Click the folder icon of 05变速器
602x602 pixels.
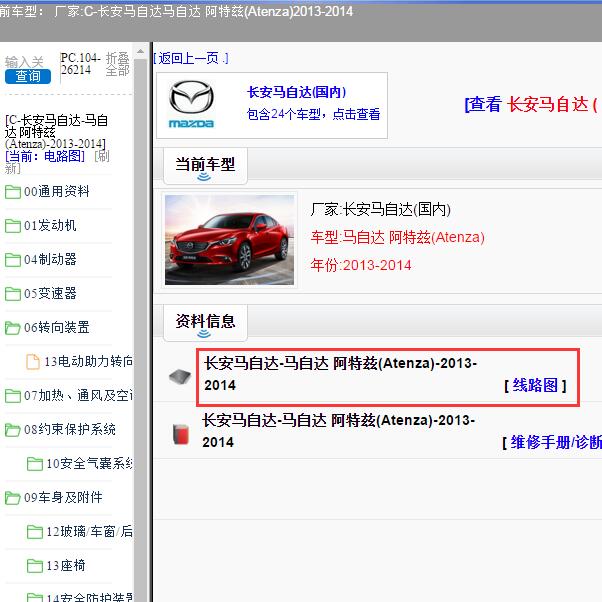coord(13,294)
